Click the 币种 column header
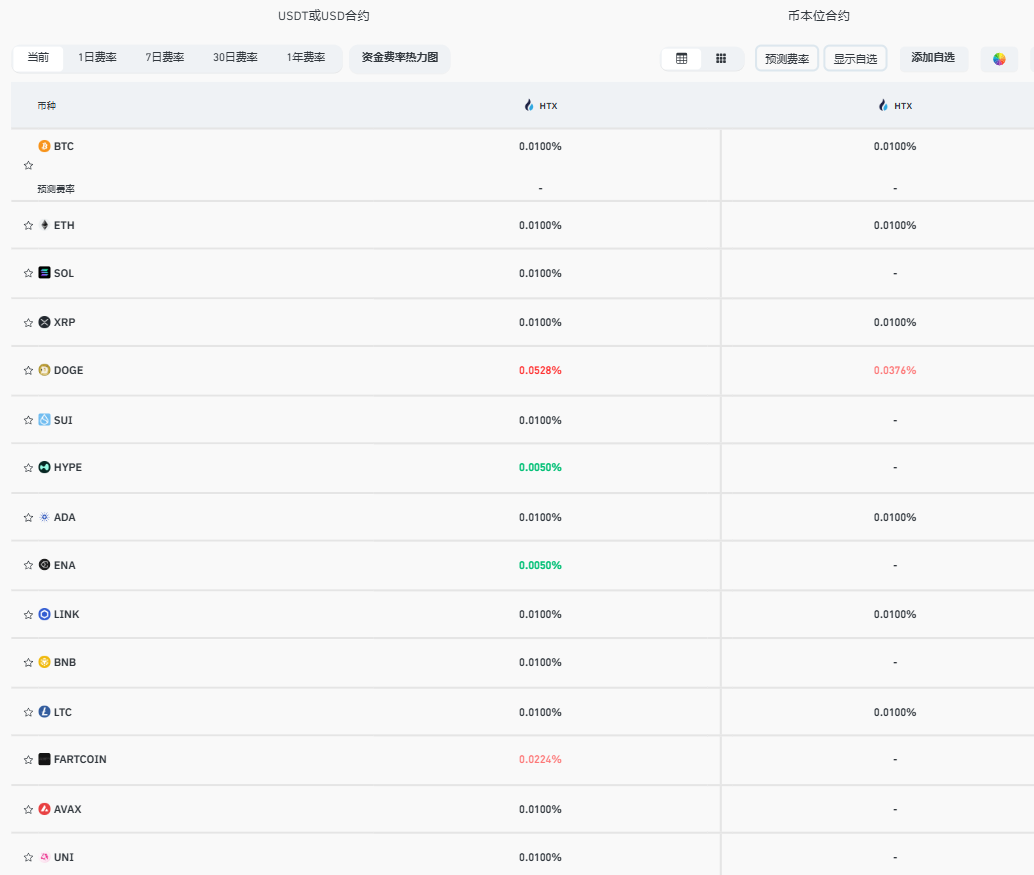 (47, 105)
